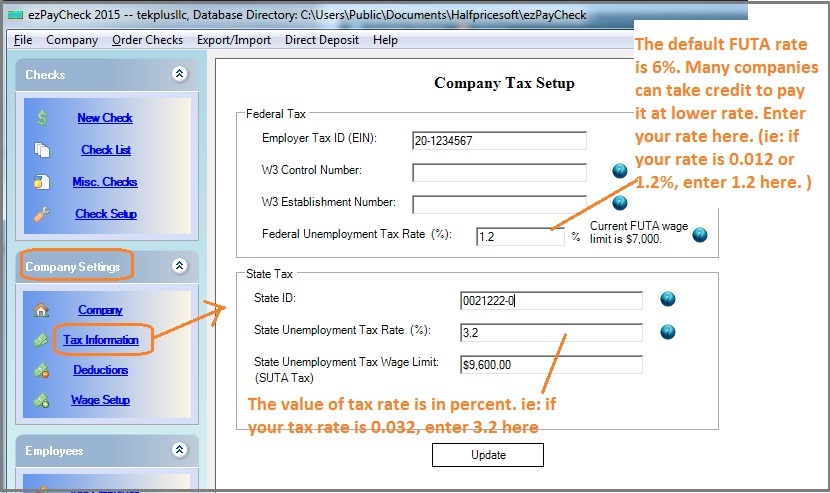Open the File menu
The height and width of the screenshot is (493, 830).
pyautogui.click(x=23, y=40)
